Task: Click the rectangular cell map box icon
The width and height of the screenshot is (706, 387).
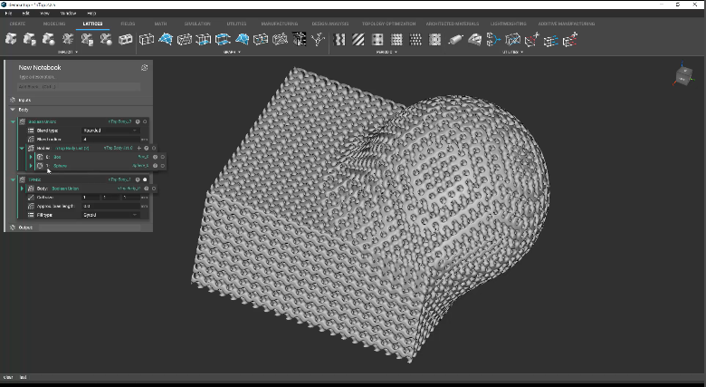Action: tap(125, 39)
